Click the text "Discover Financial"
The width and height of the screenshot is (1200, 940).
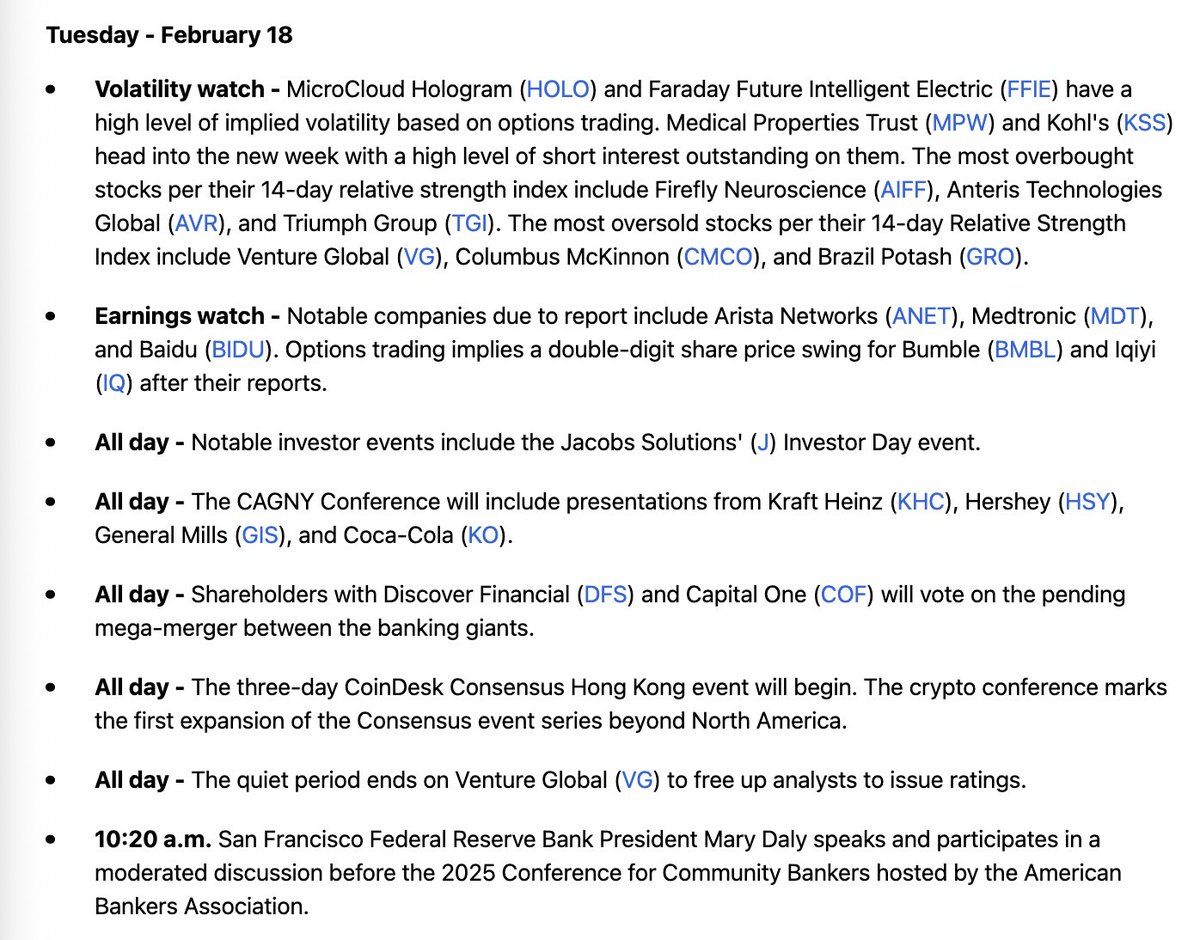pos(476,594)
